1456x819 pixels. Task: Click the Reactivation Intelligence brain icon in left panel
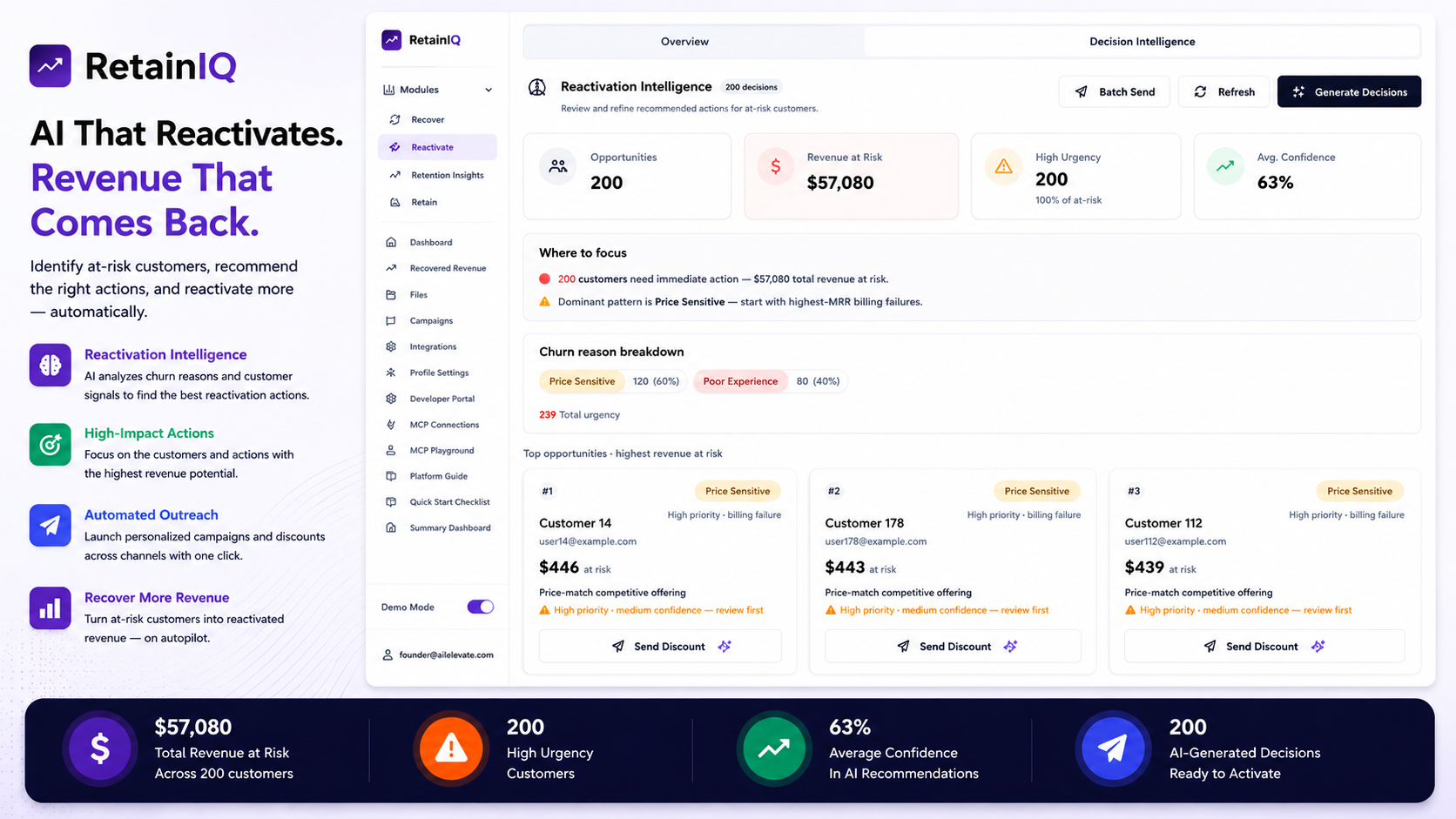point(51,366)
